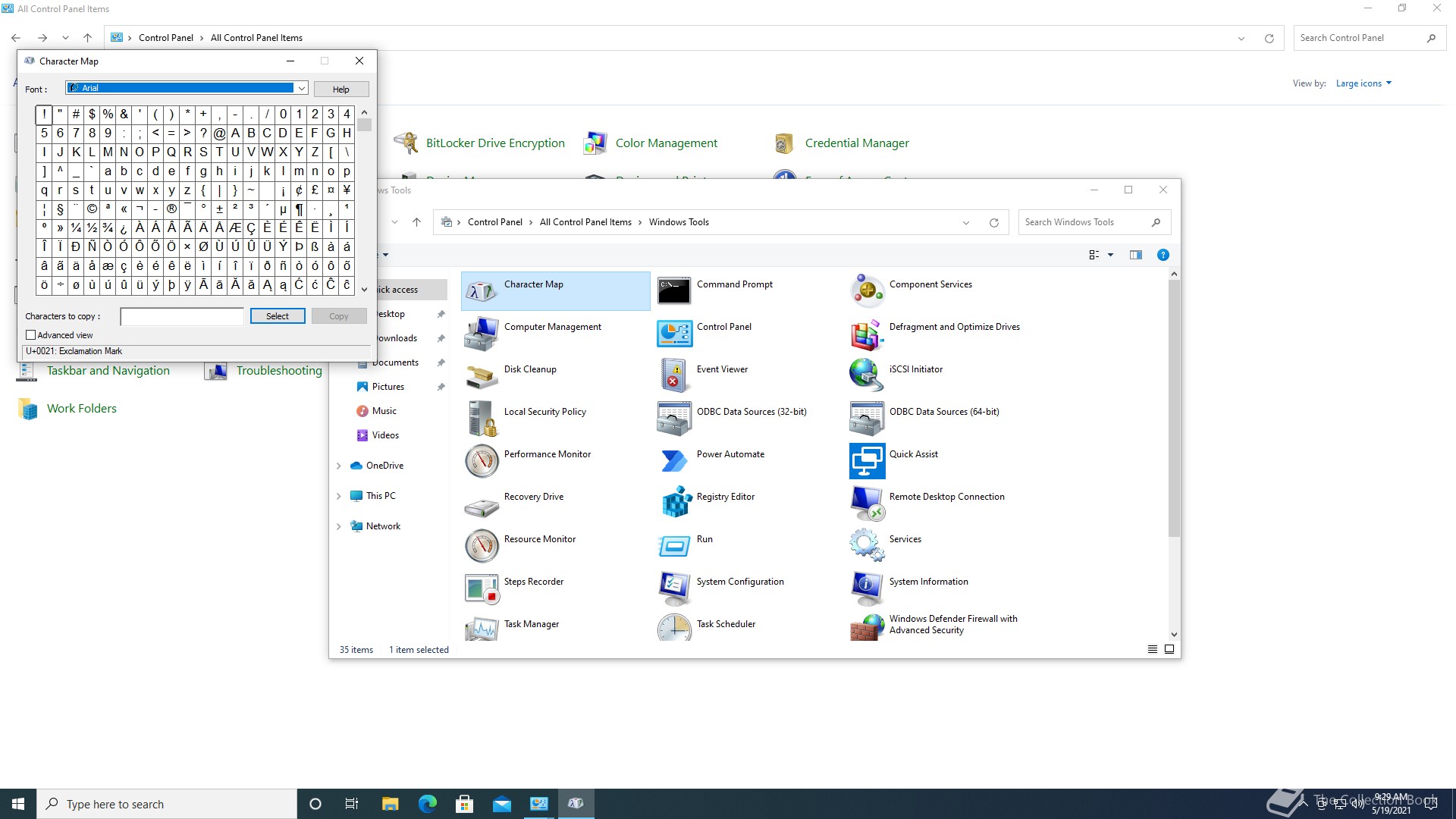
Task: Expand This PC in the navigation pane
Action: click(x=338, y=496)
